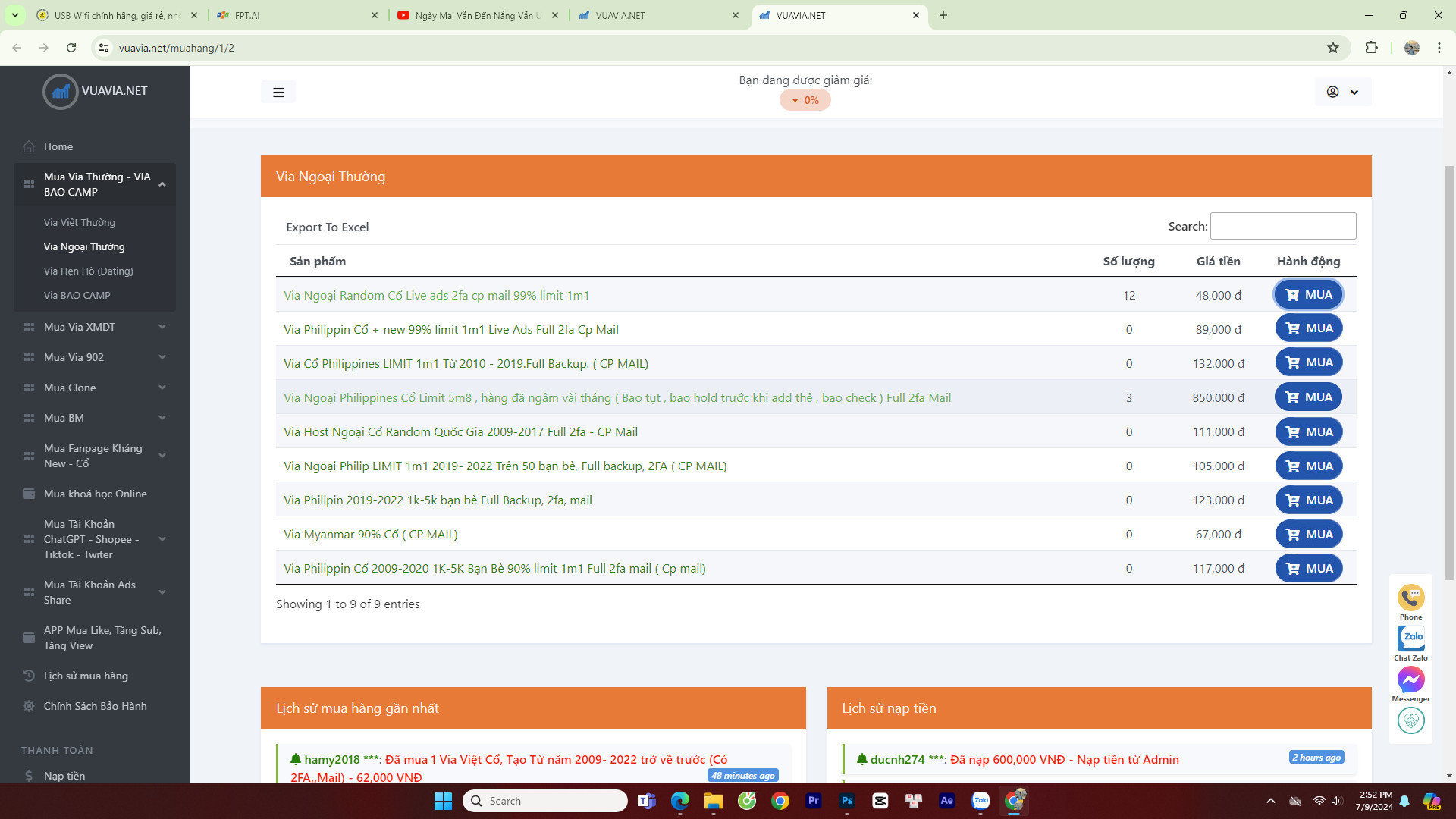Image resolution: width=1456 pixels, height=819 pixels.
Task: Select Via Hẹn Hò (Dating) item
Action: pyautogui.click(x=89, y=271)
